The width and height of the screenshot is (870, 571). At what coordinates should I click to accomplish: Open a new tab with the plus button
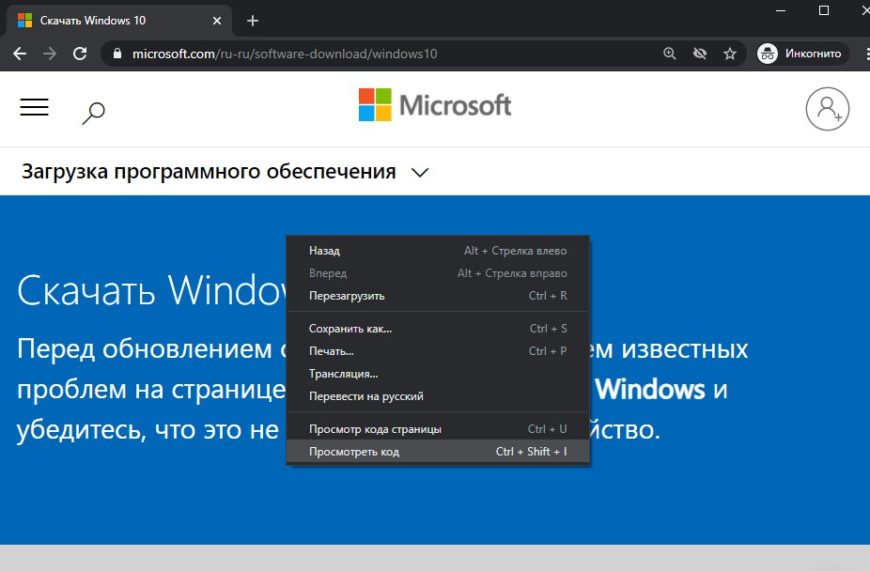pos(252,21)
